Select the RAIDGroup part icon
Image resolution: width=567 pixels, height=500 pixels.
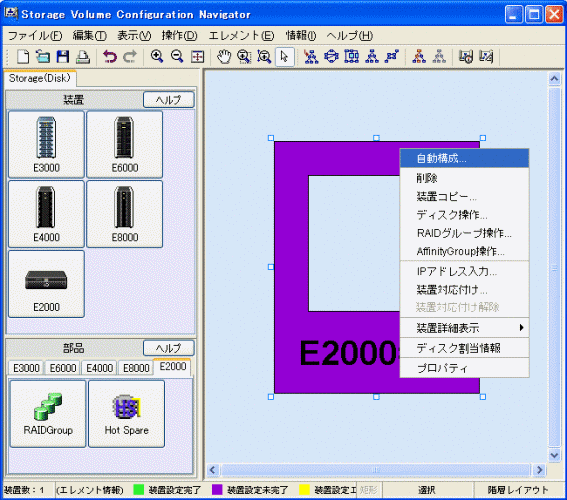point(48,414)
